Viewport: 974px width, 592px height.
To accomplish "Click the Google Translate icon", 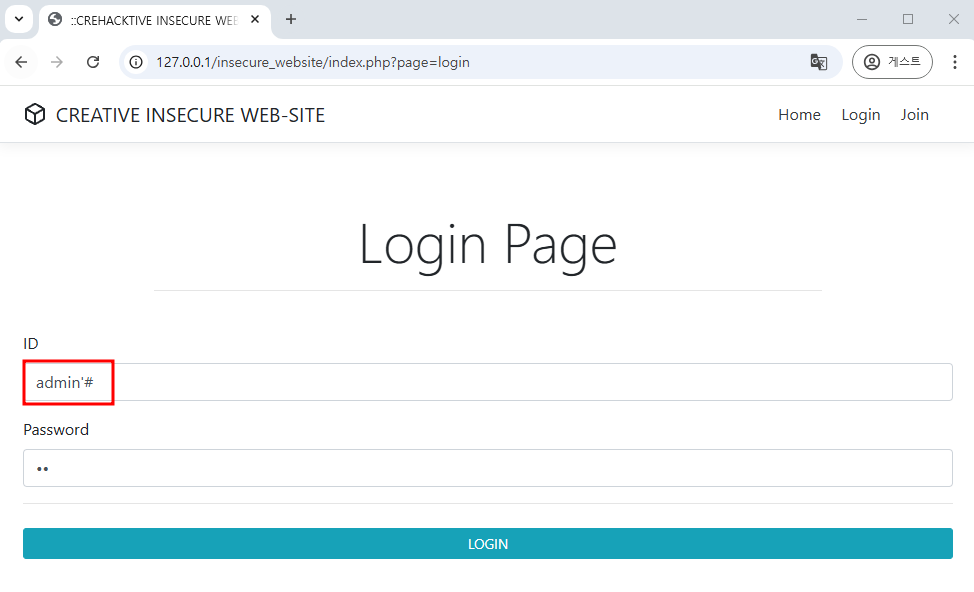I will pos(819,62).
